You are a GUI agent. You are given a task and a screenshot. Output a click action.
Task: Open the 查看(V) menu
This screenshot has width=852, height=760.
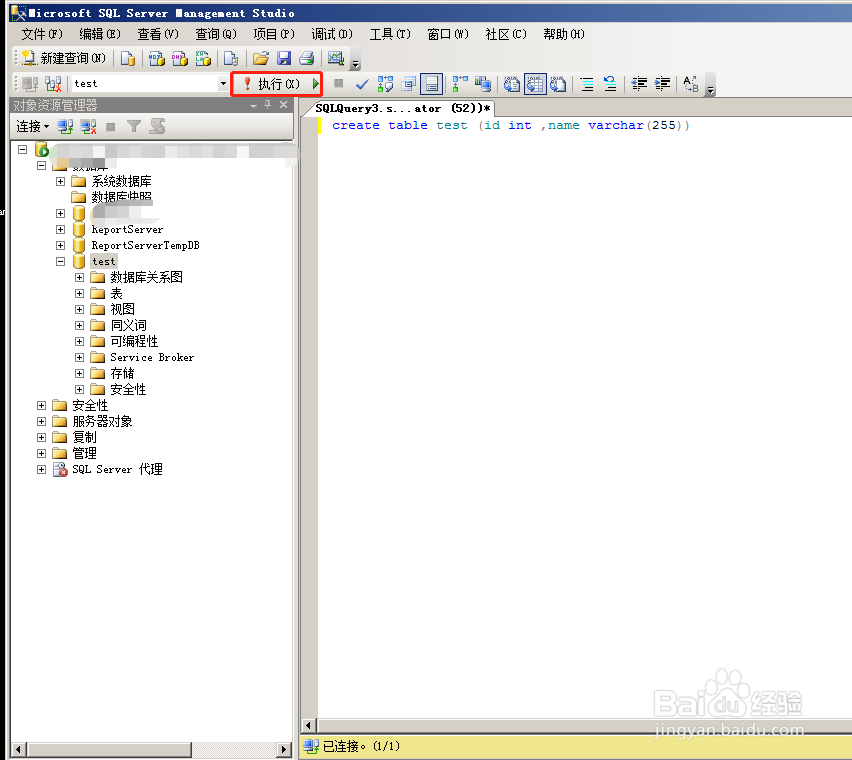coord(158,34)
